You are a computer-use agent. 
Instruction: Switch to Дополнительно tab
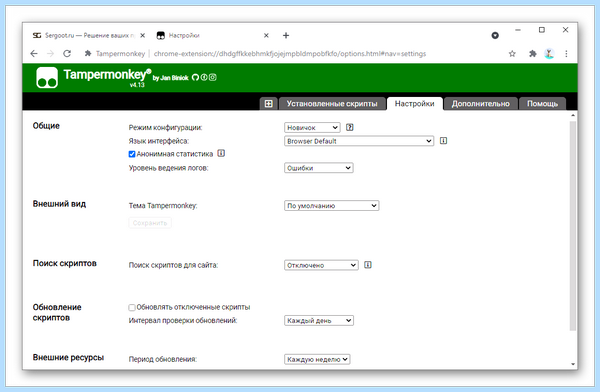pyautogui.click(x=481, y=104)
